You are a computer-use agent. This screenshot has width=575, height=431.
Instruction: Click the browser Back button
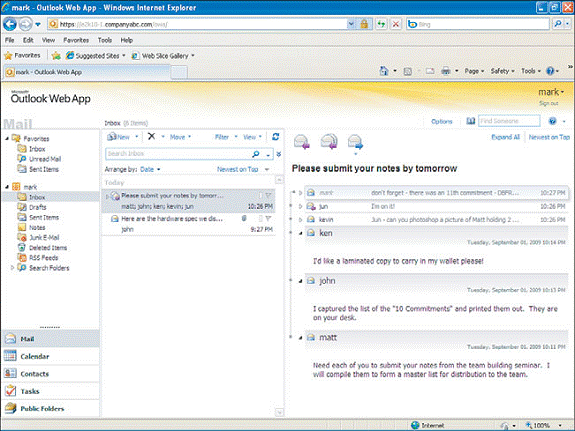tap(10, 24)
